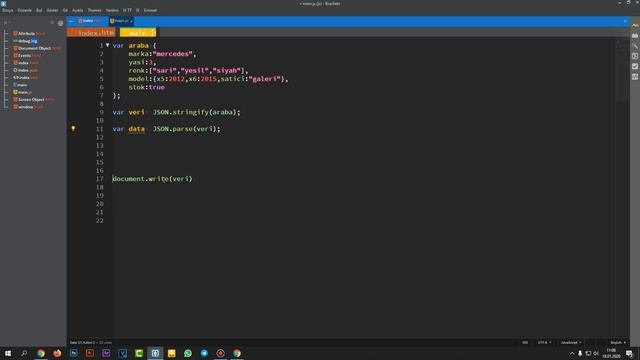Image resolution: width=640 pixels, height=360 pixels.
Task: Open WhatsApp in taskbar
Action: [188, 353]
